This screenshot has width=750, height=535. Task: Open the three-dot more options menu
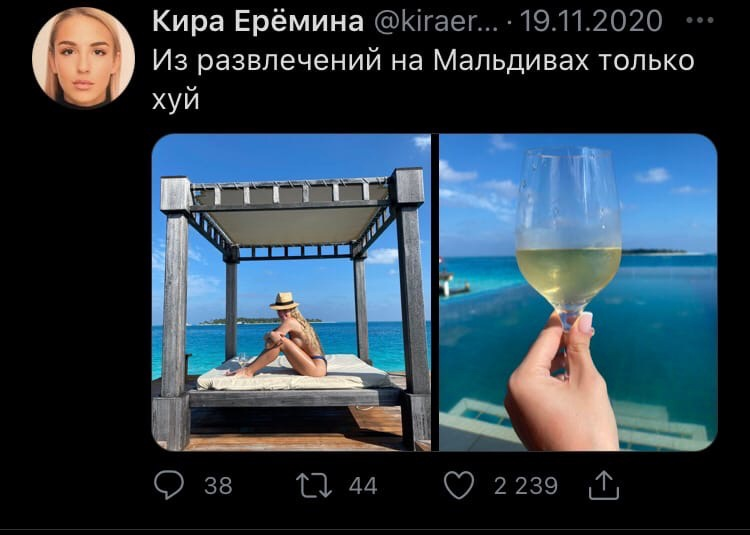[700, 21]
